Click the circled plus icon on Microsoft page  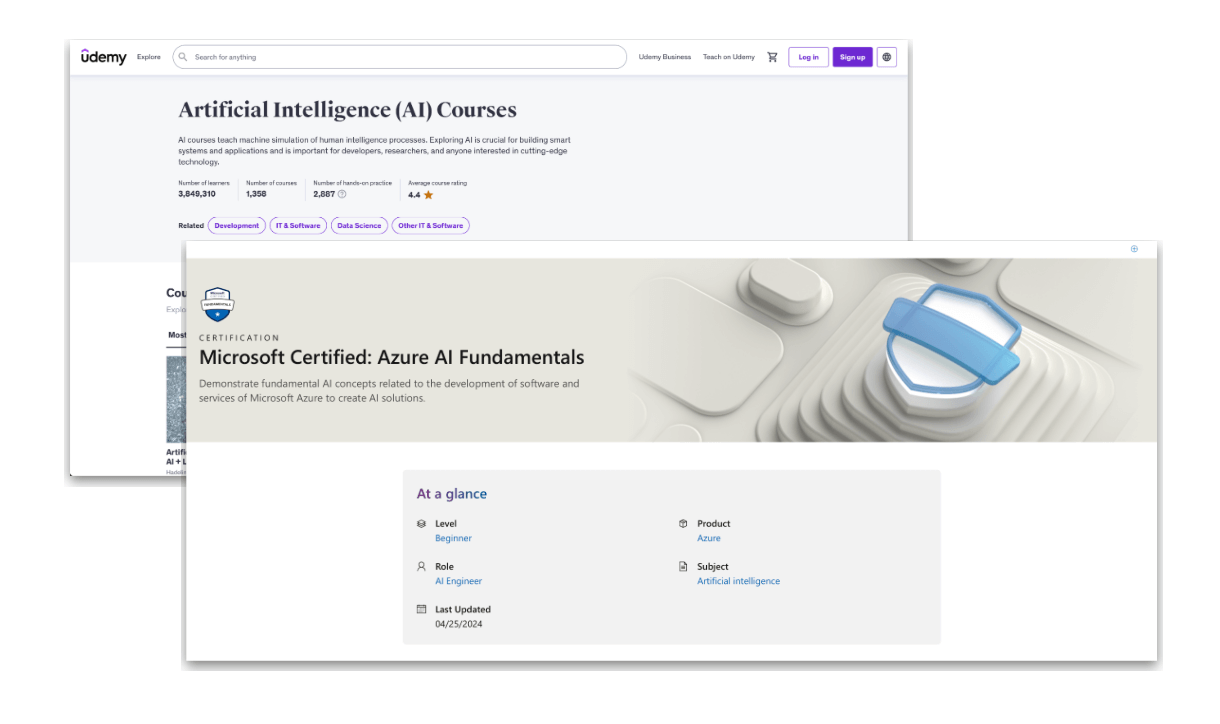click(1134, 249)
